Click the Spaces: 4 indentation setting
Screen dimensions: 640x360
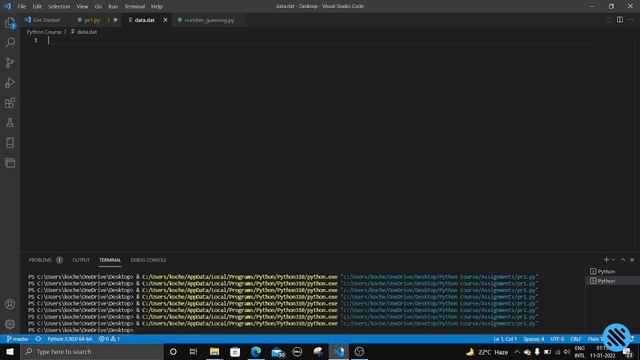[534, 339]
